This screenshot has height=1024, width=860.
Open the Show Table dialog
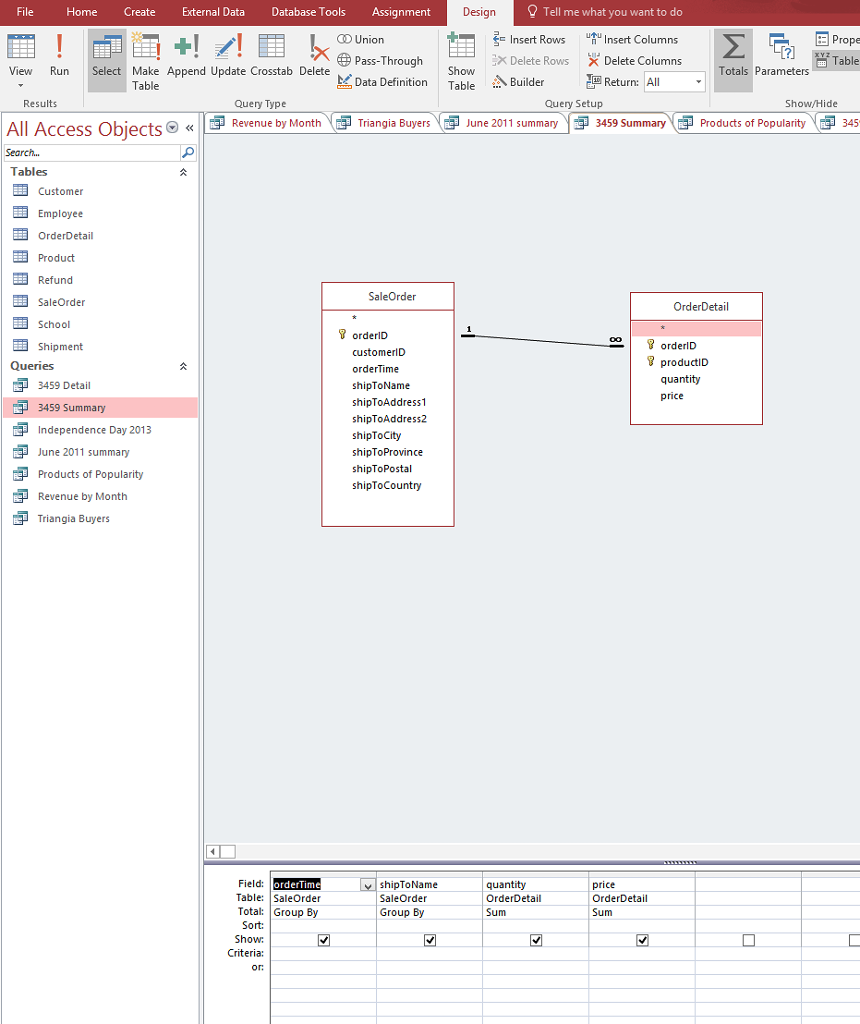pyautogui.click(x=461, y=61)
